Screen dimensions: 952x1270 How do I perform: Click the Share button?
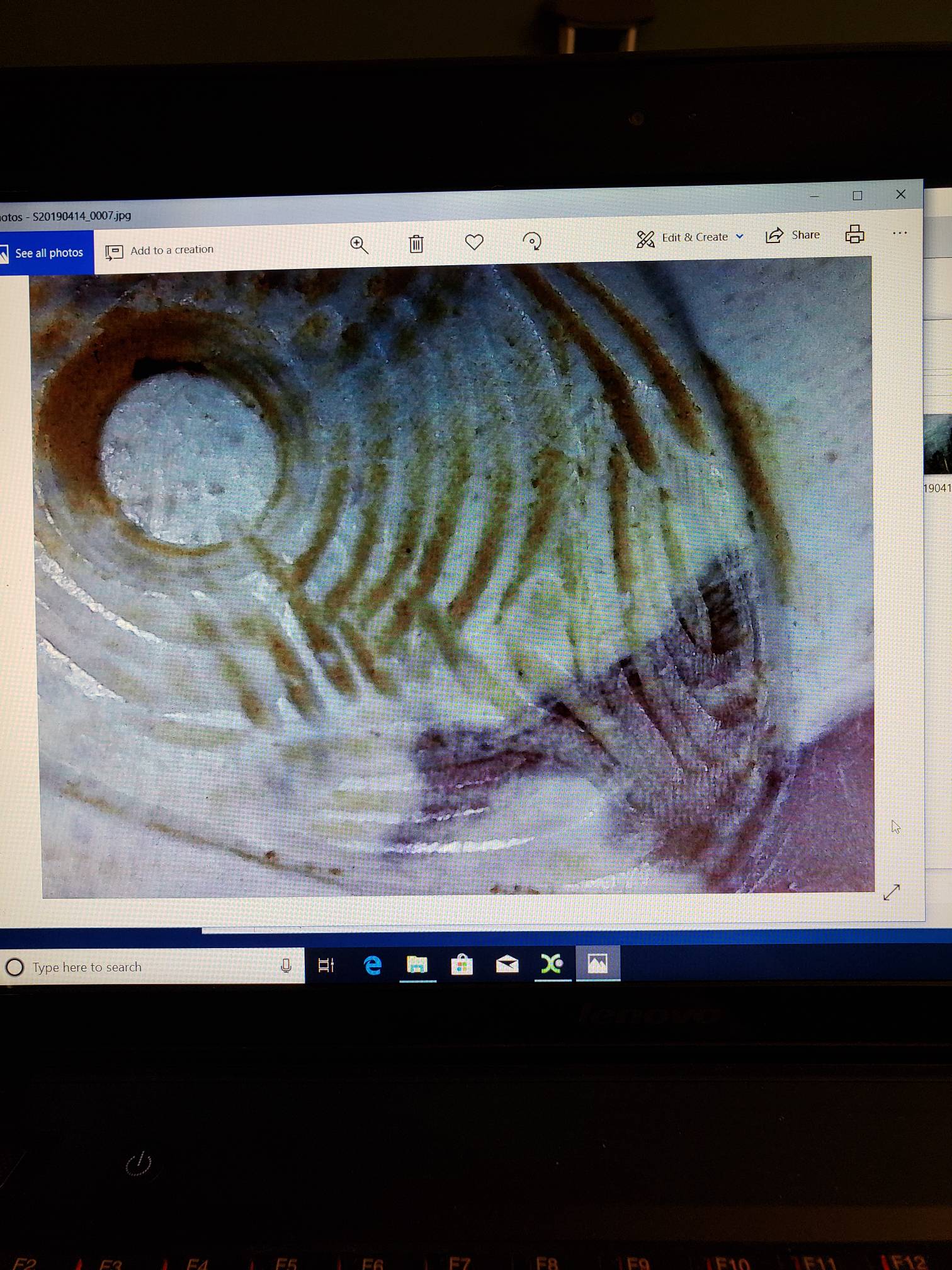pyautogui.click(x=793, y=235)
